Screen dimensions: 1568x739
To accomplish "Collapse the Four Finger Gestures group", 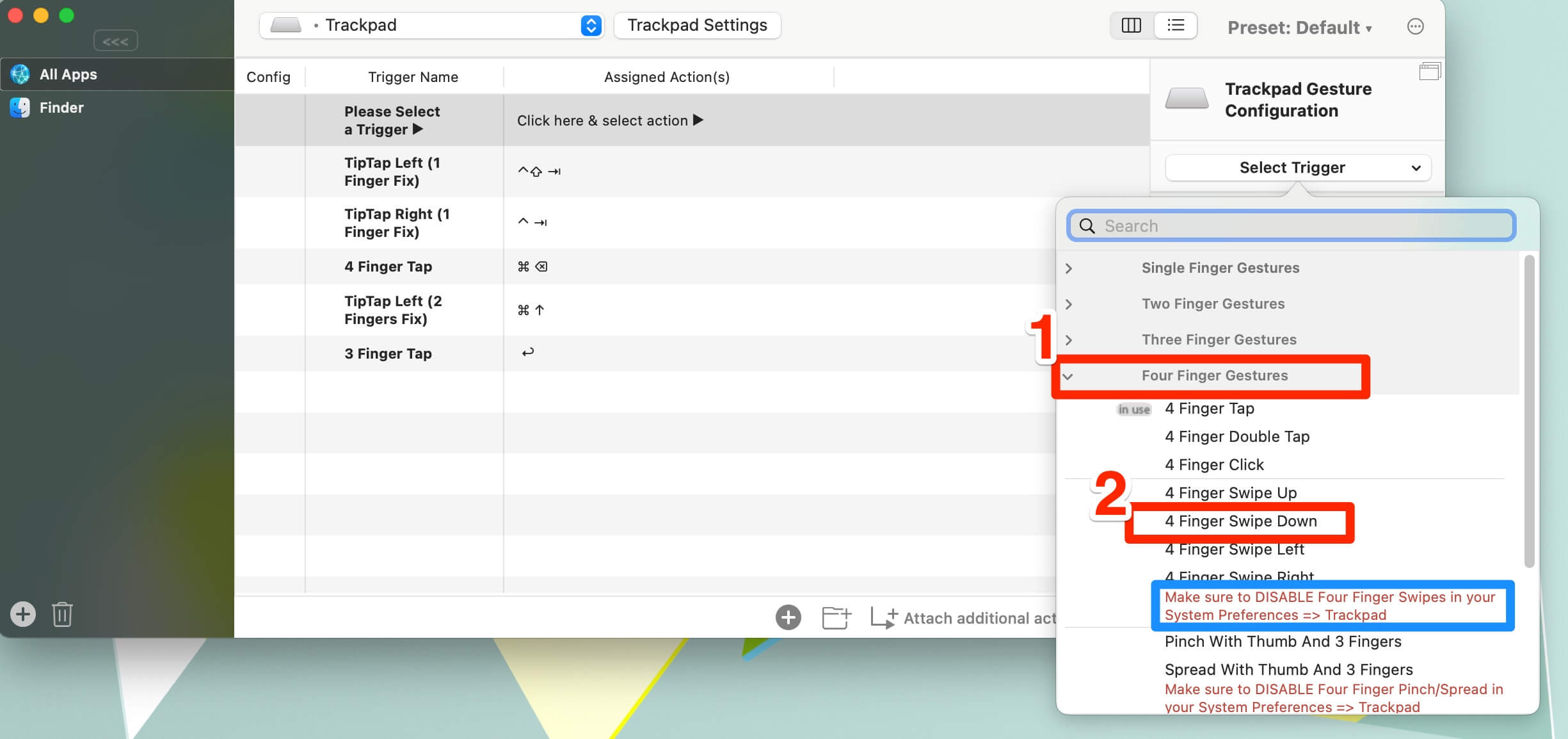I will pos(1068,376).
